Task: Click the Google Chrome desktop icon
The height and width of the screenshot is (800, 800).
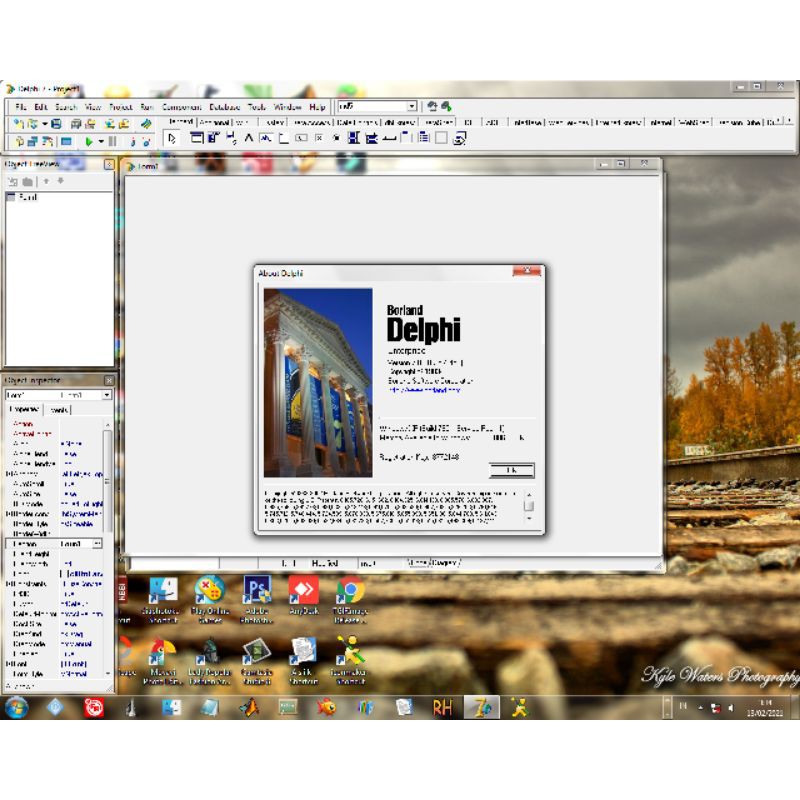Action: [x=349, y=599]
